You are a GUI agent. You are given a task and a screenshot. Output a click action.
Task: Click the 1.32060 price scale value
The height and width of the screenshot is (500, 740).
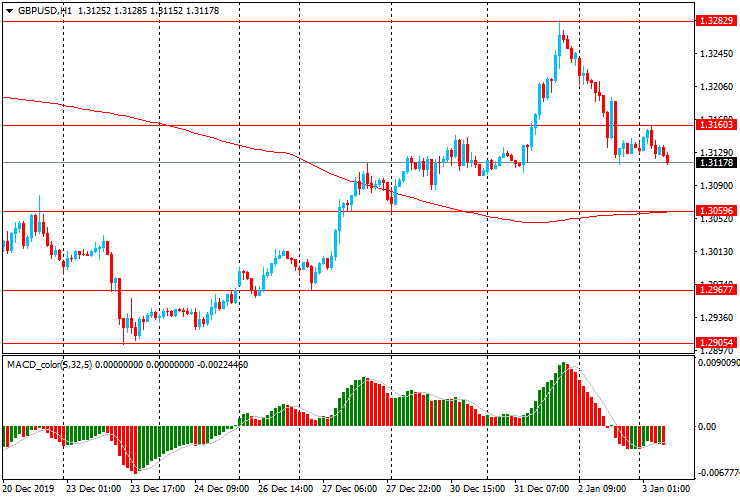pyautogui.click(x=716, y=87)
